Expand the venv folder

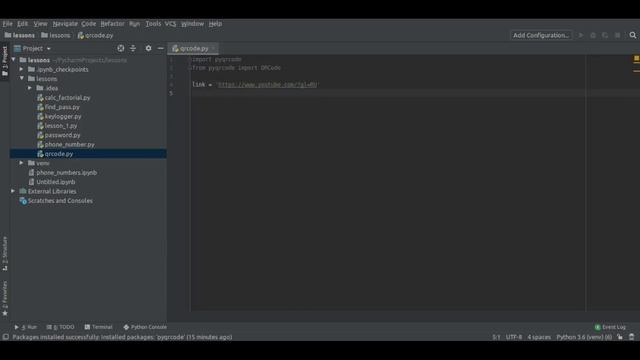tap(22, 163)
